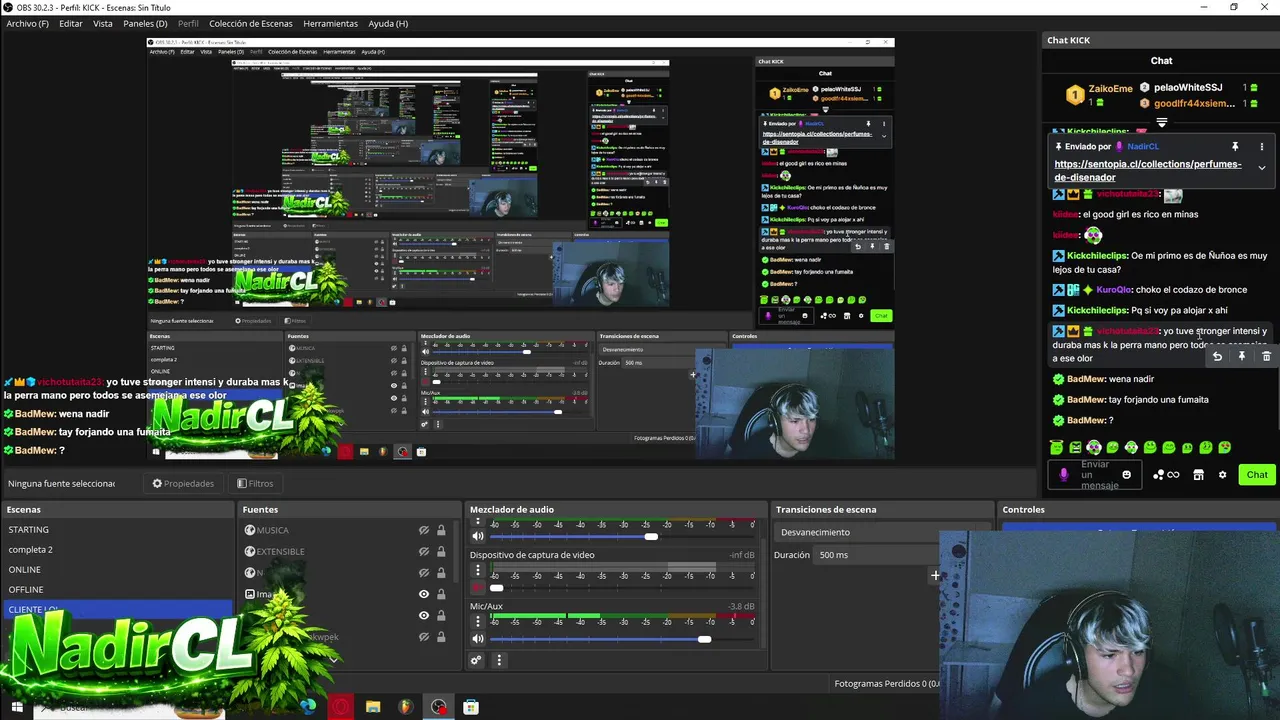Show the EXTENSIBLE source with its eye icon
The width and height of the screenshot is (1280, 720).
coord(424,551)
